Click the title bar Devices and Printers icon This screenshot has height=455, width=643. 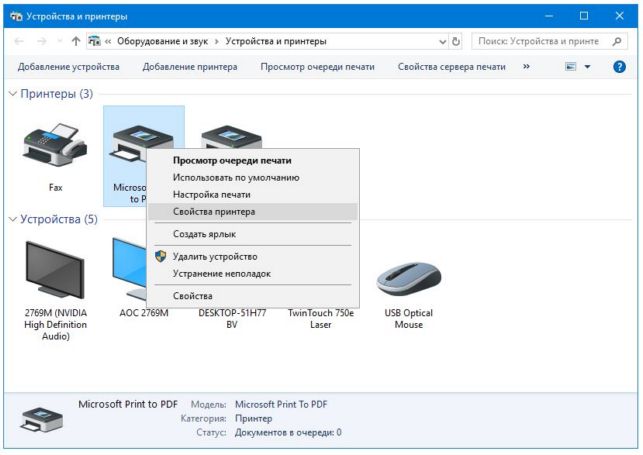pyautogui.click(x=16, y=16)
